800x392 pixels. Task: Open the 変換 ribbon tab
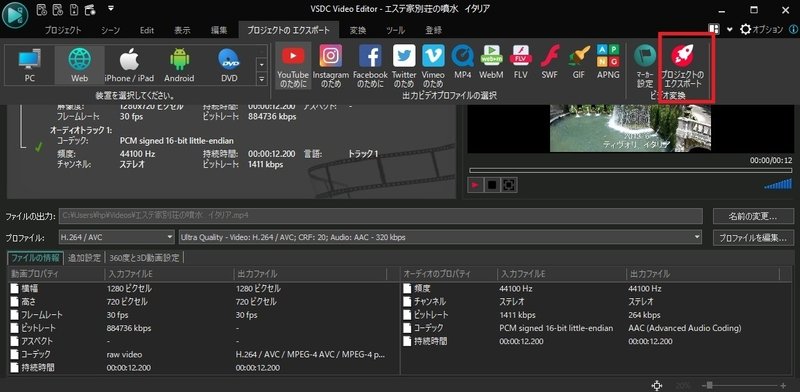(358, 30)
